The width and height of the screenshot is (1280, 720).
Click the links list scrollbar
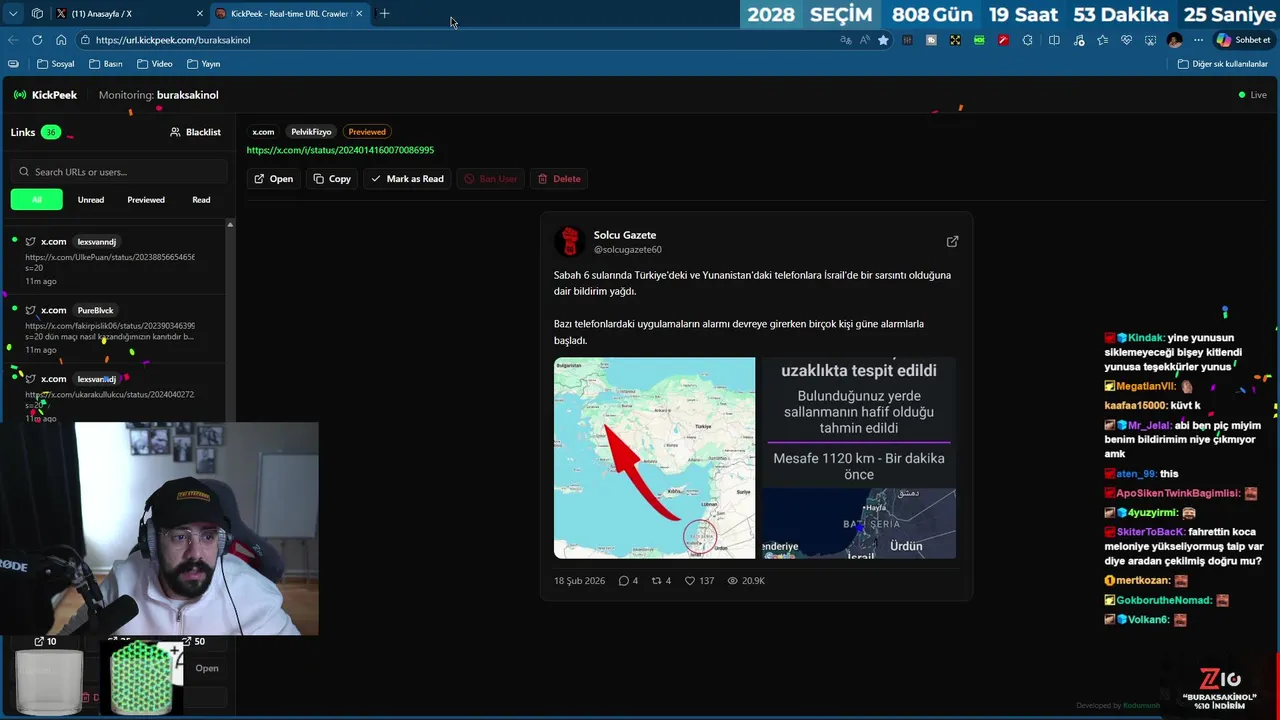click(x=230, y=320)
